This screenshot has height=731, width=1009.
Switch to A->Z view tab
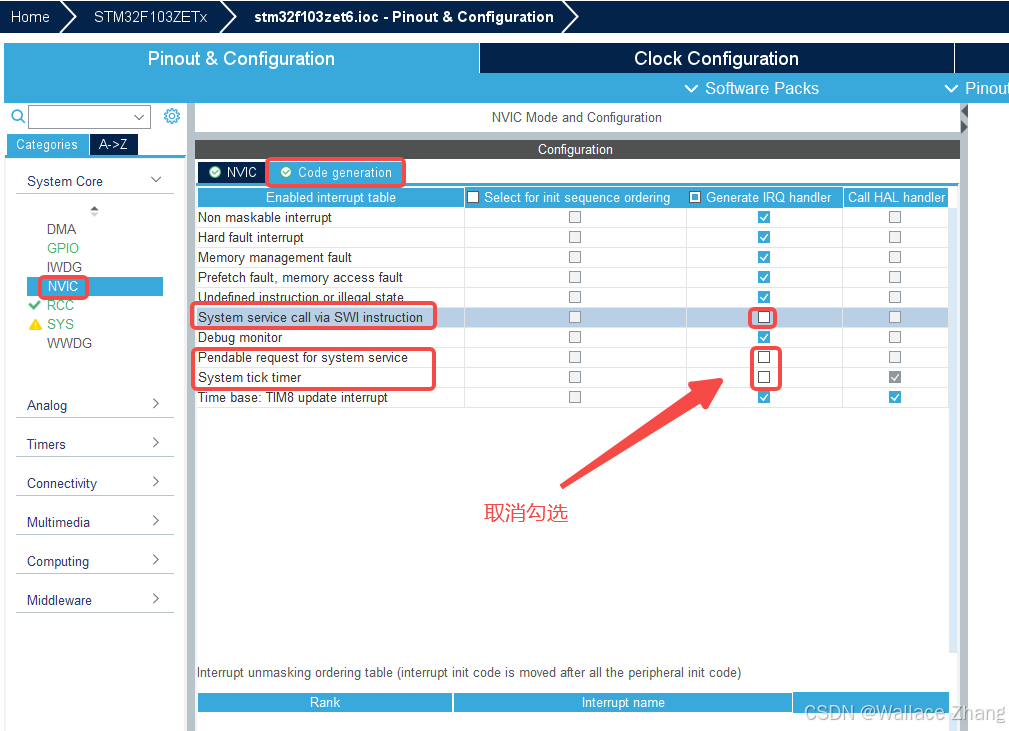tap(113, 145)
